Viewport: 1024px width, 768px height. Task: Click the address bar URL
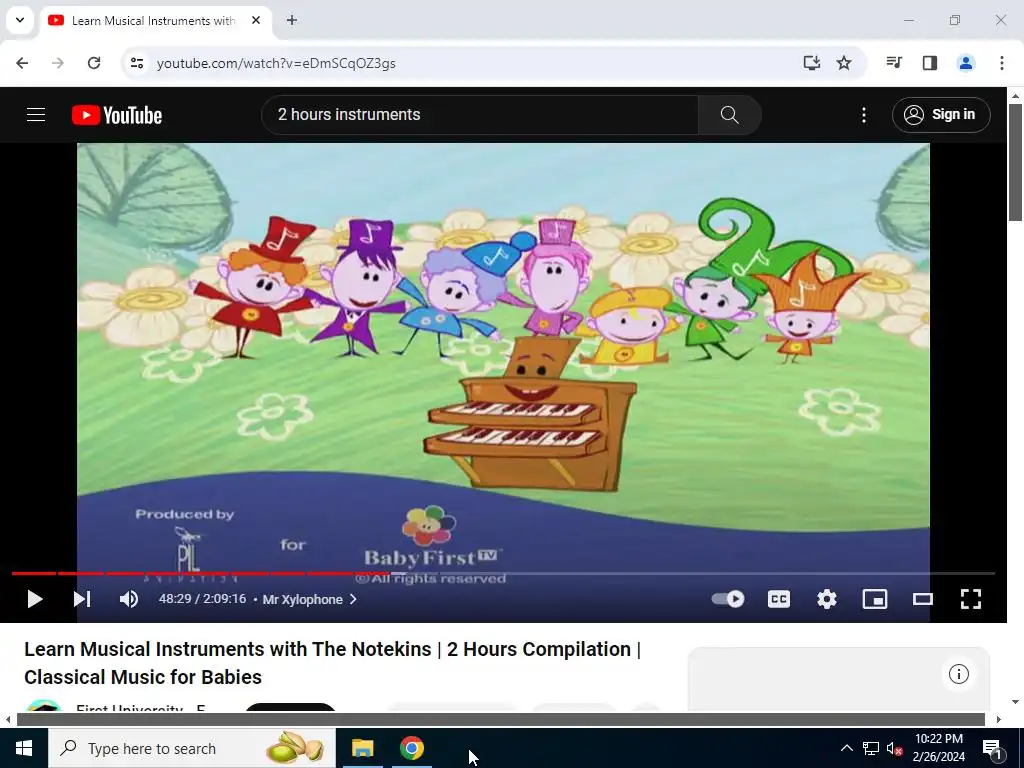[x=276, y=63]
